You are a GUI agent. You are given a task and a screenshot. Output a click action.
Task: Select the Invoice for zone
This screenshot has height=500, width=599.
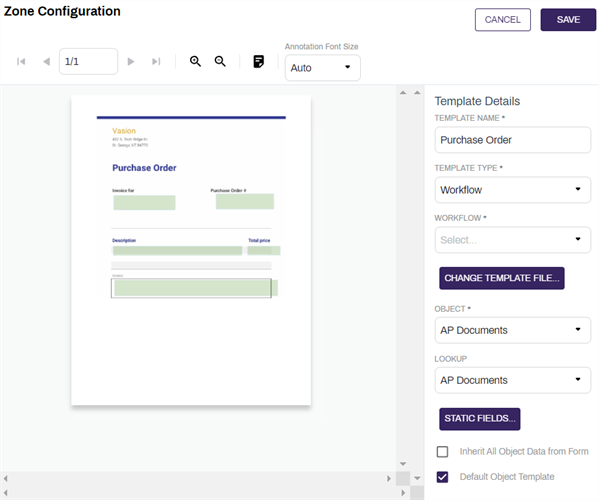point(144,202)
